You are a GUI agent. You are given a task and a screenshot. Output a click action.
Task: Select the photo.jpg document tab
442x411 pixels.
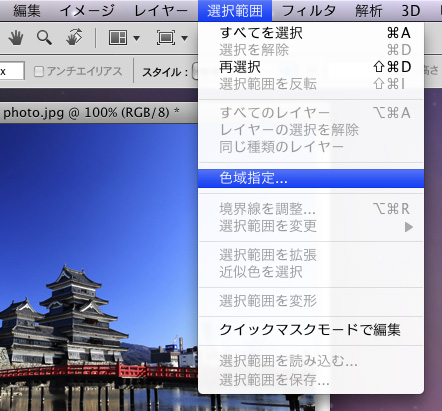coord(92,113)
